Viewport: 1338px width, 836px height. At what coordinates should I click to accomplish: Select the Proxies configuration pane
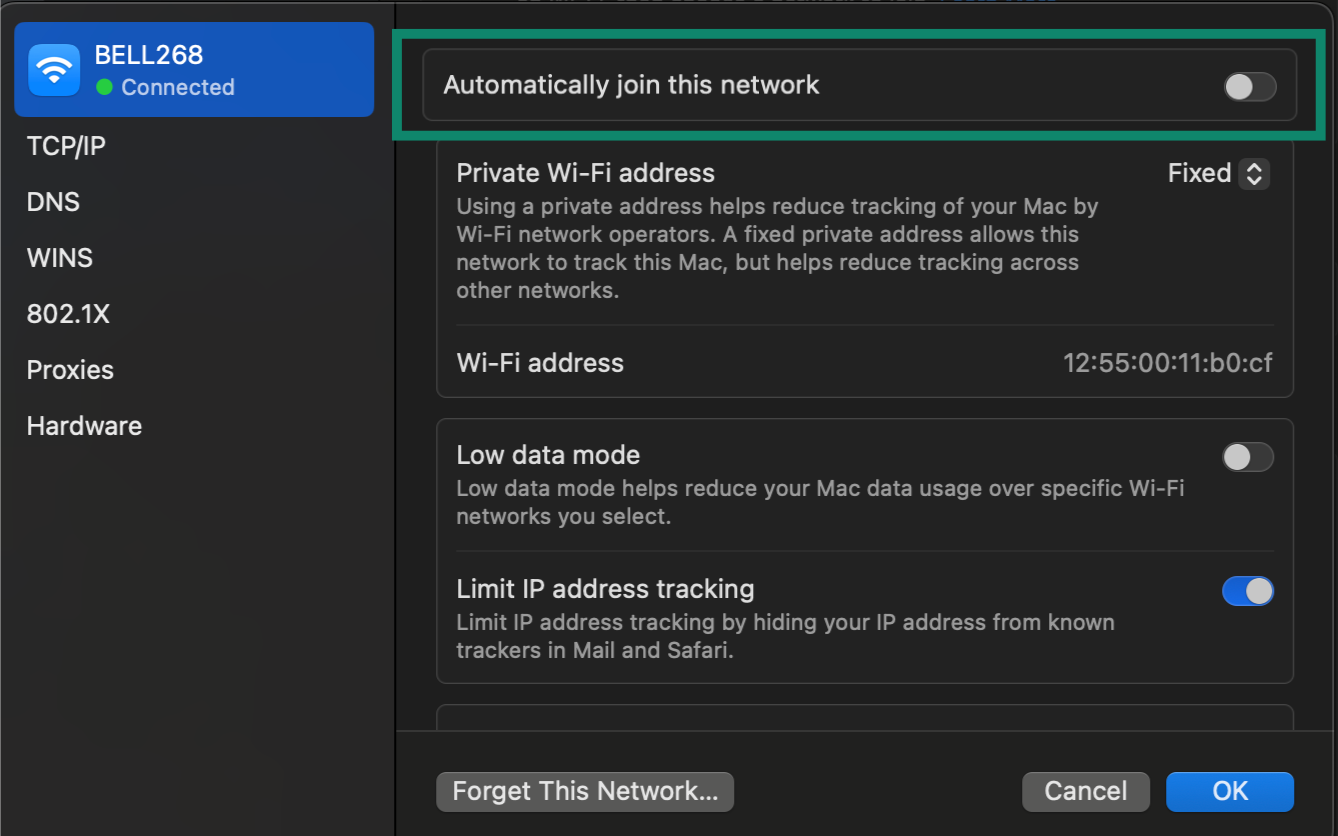point(70,369)
